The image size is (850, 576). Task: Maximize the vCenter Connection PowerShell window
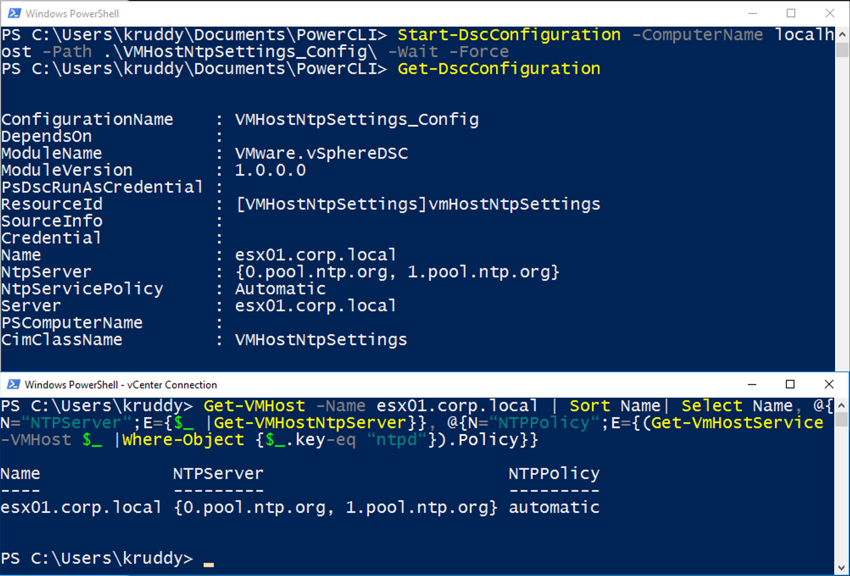coord(790,384)
